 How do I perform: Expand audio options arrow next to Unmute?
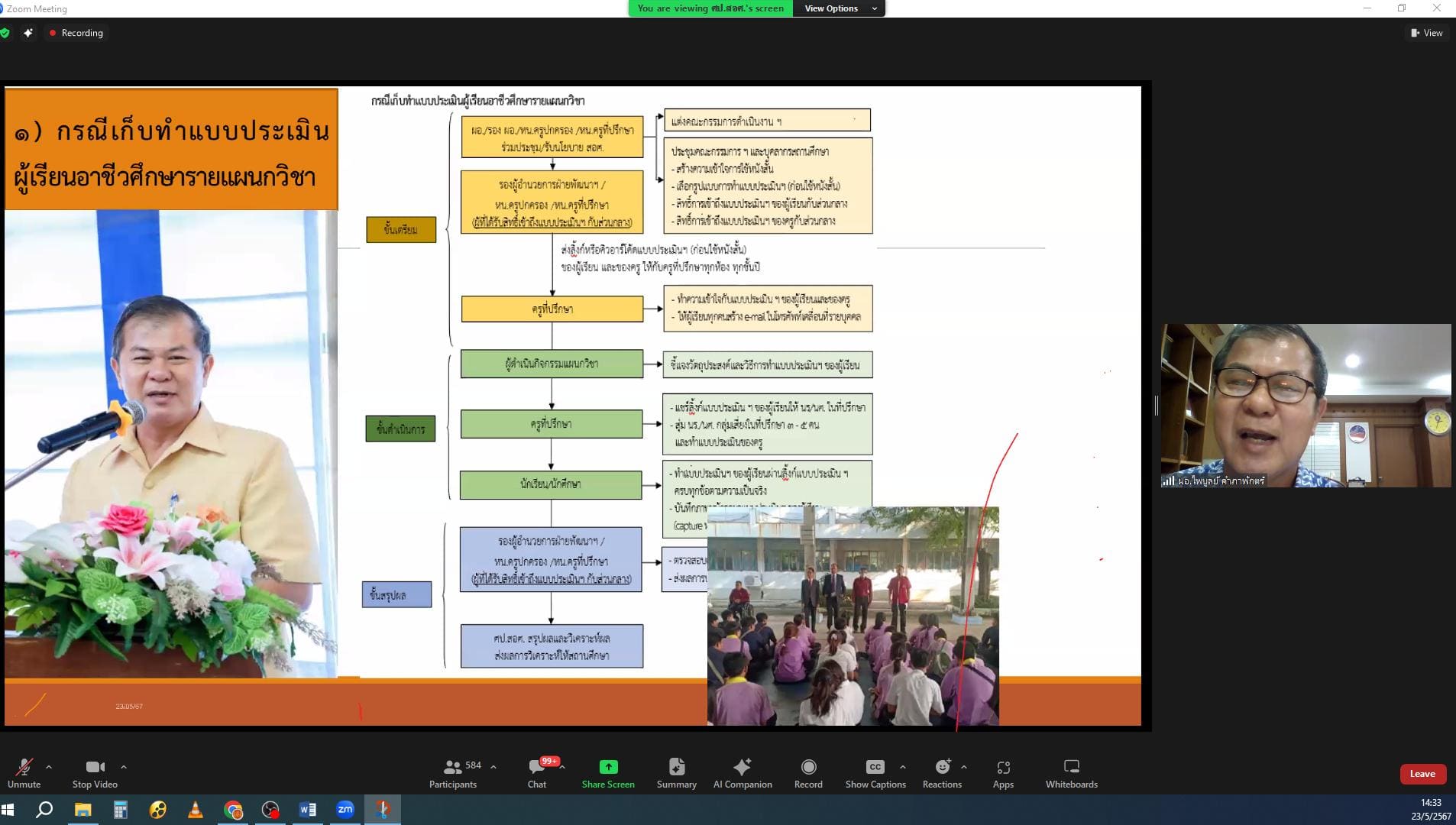pyautogui.click(x=49, y=766)
